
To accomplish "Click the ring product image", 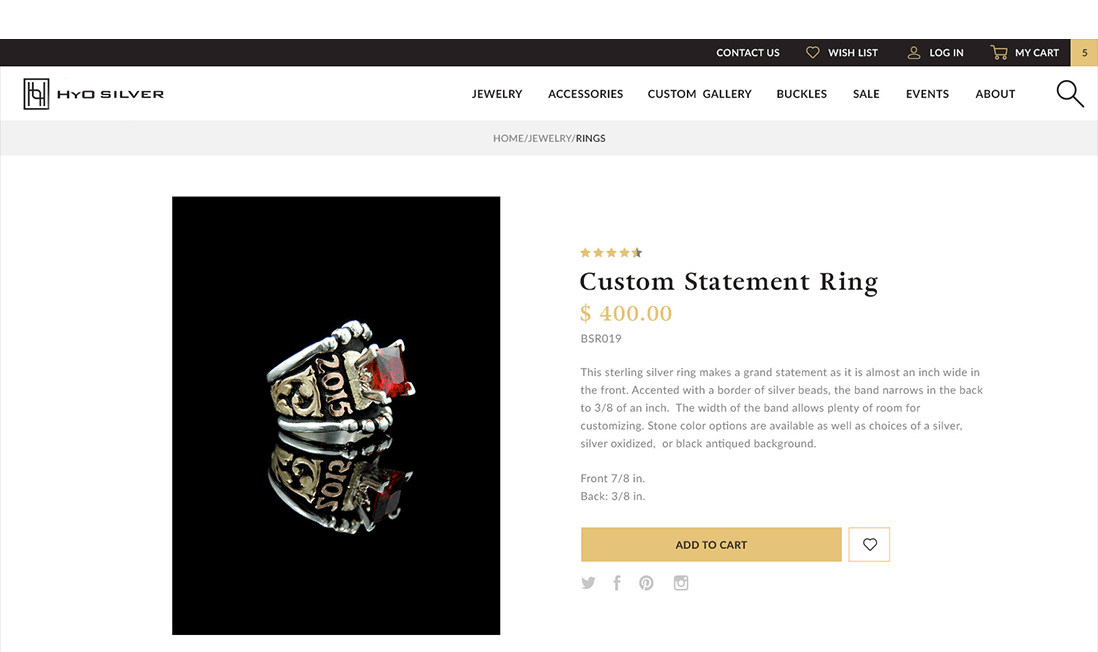I will [336, 415].
